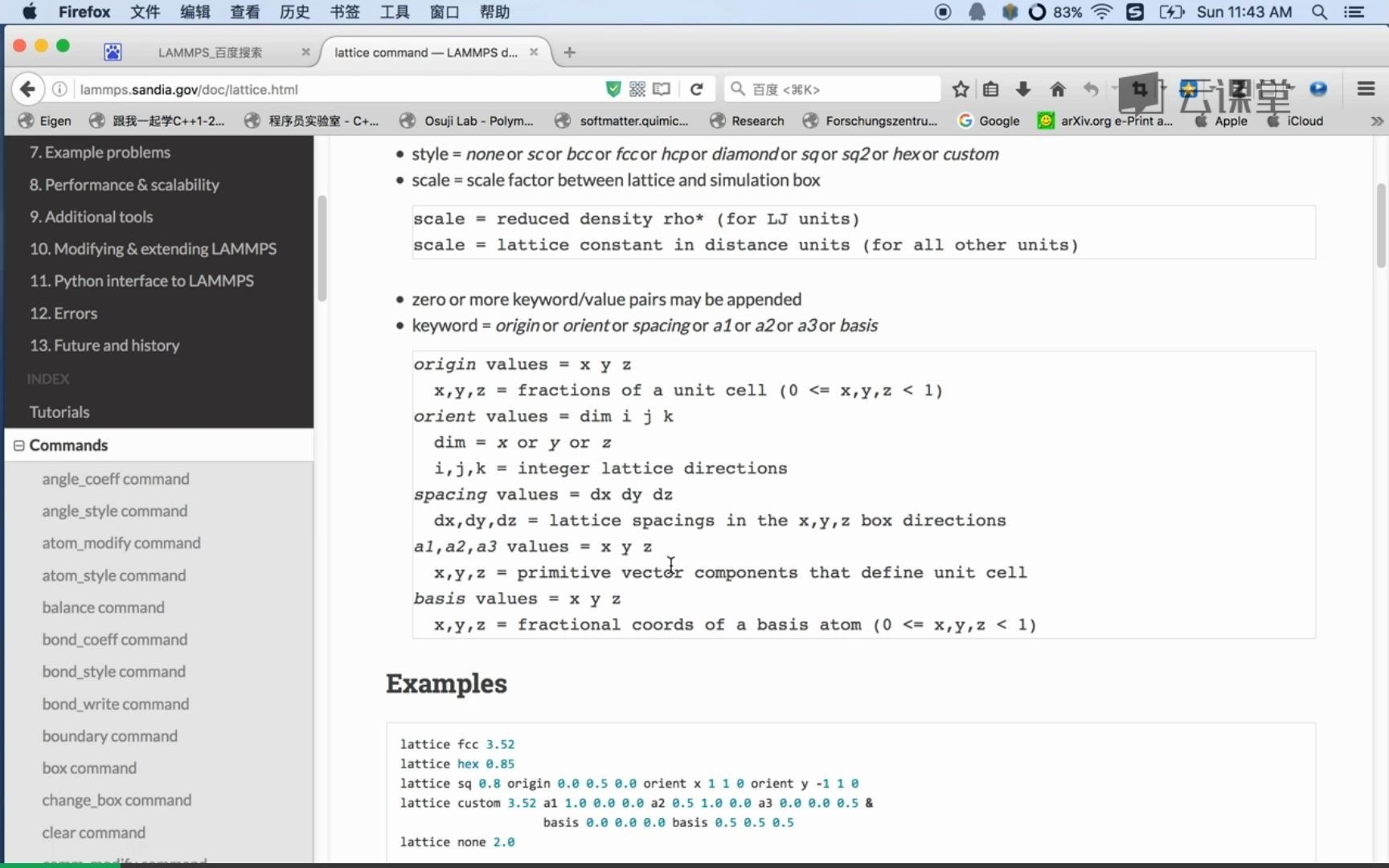Collapse the Commands tree section
1389x868 pixels.
tap(18, 445)
